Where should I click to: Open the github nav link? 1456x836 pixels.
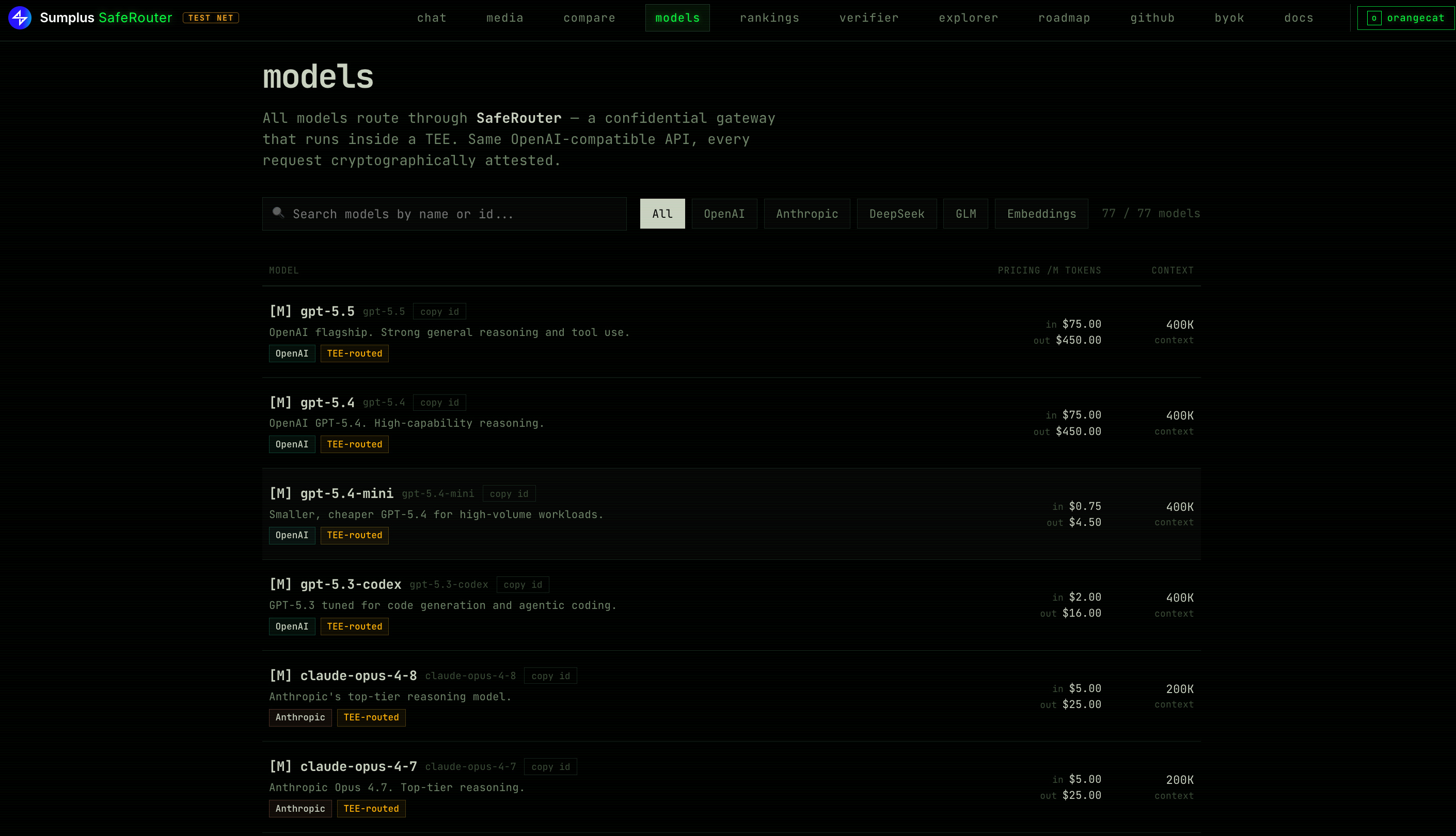(x=1153, y=18)
